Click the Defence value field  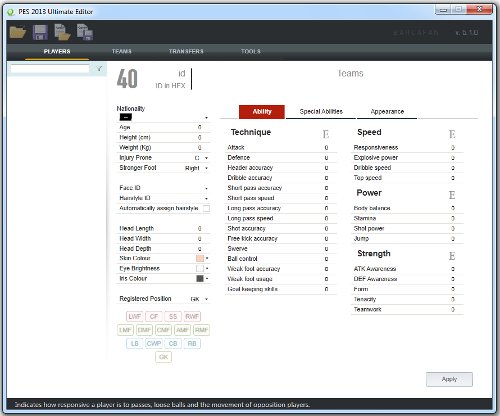pos(326,158)
